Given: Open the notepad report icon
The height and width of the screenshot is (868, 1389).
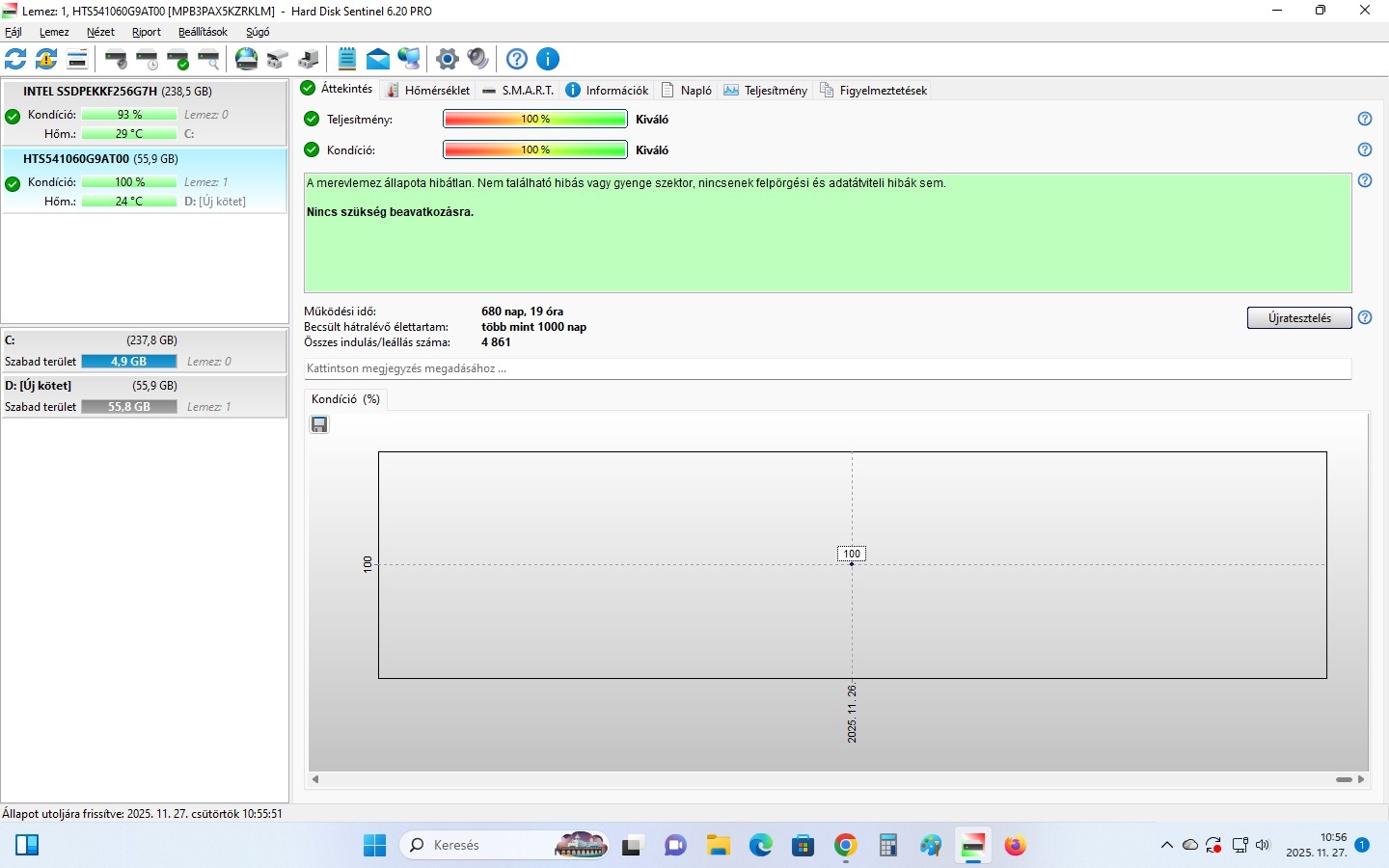Looking at the screenshot, I should [347, 59].
